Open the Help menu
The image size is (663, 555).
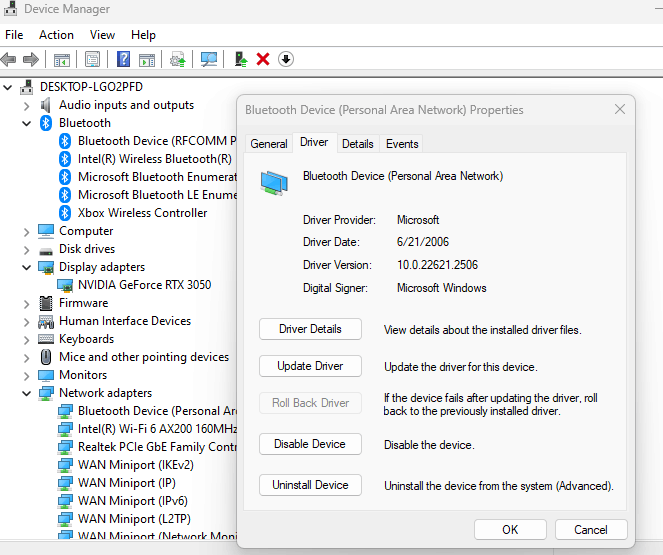point(143,35)
